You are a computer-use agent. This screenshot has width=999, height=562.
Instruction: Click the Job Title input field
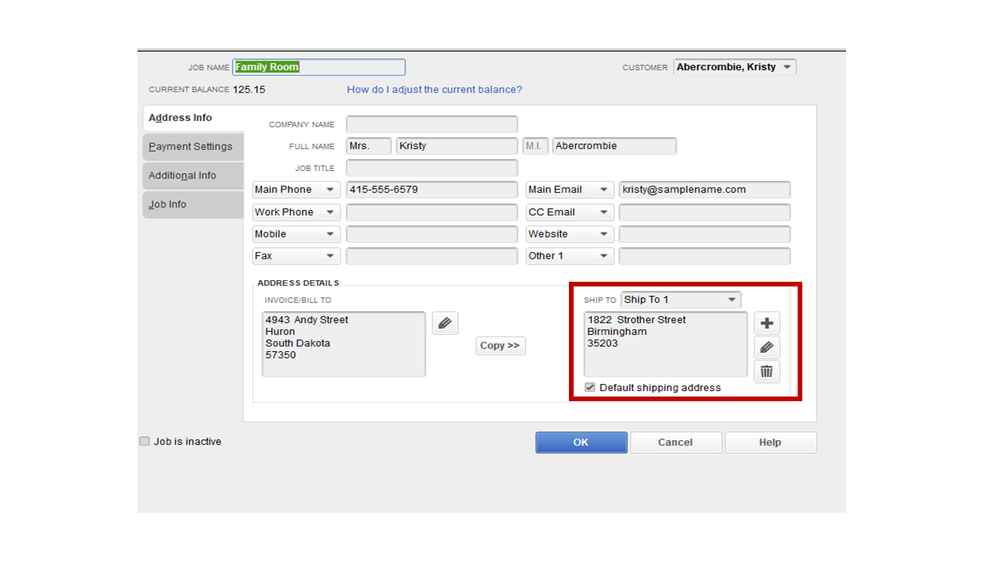(x=432, y=168)
